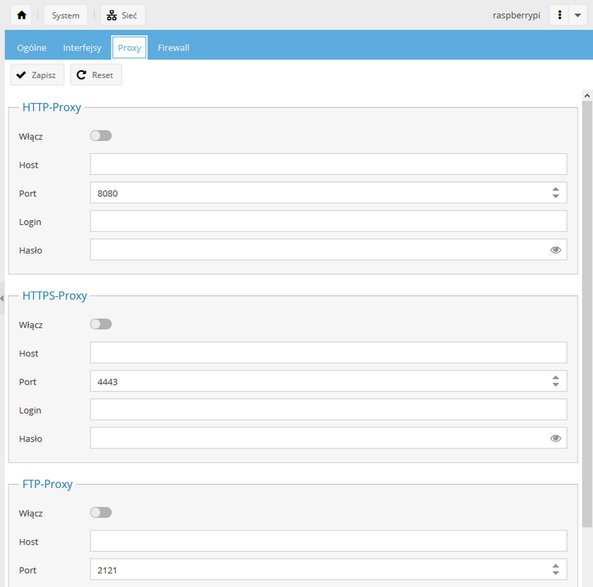Adjust the FTP-Proxy port 2121 spinner
This screenshot has height=587, width=593.
click(555, 569)
